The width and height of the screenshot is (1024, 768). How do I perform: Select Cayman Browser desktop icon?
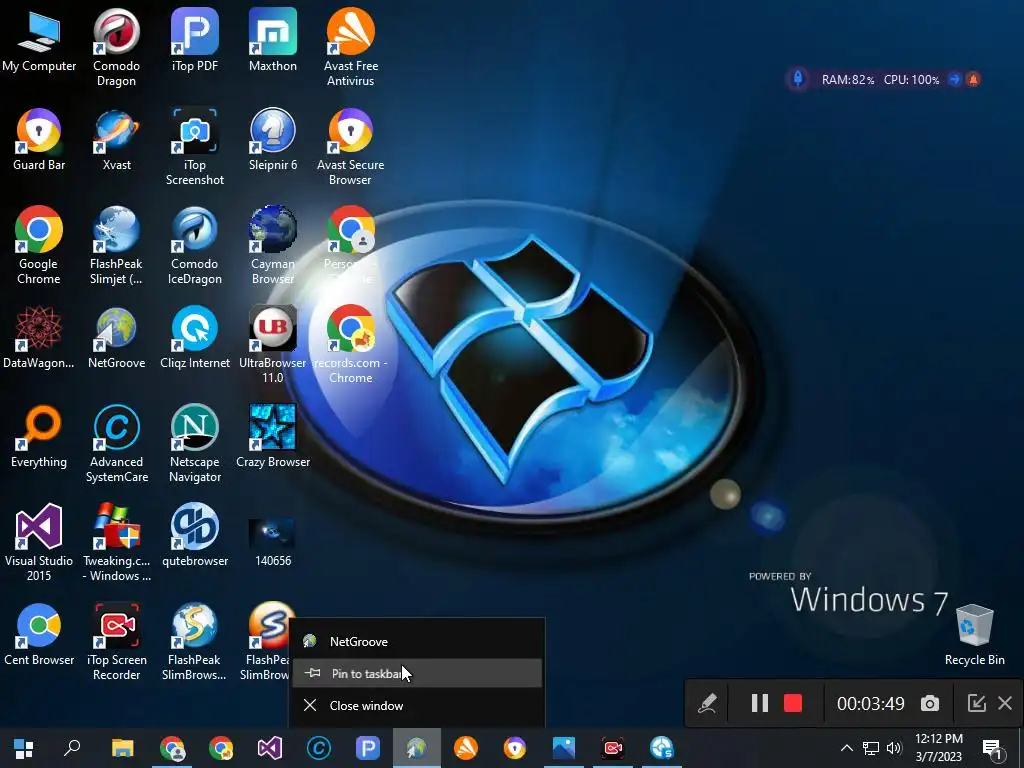[x=272, y=246]
